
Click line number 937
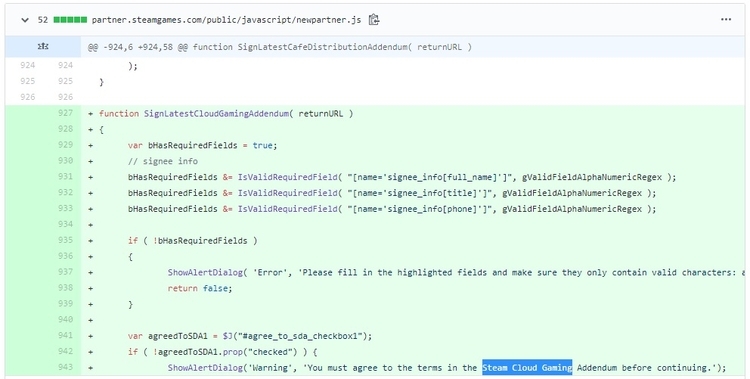(66, 272)
